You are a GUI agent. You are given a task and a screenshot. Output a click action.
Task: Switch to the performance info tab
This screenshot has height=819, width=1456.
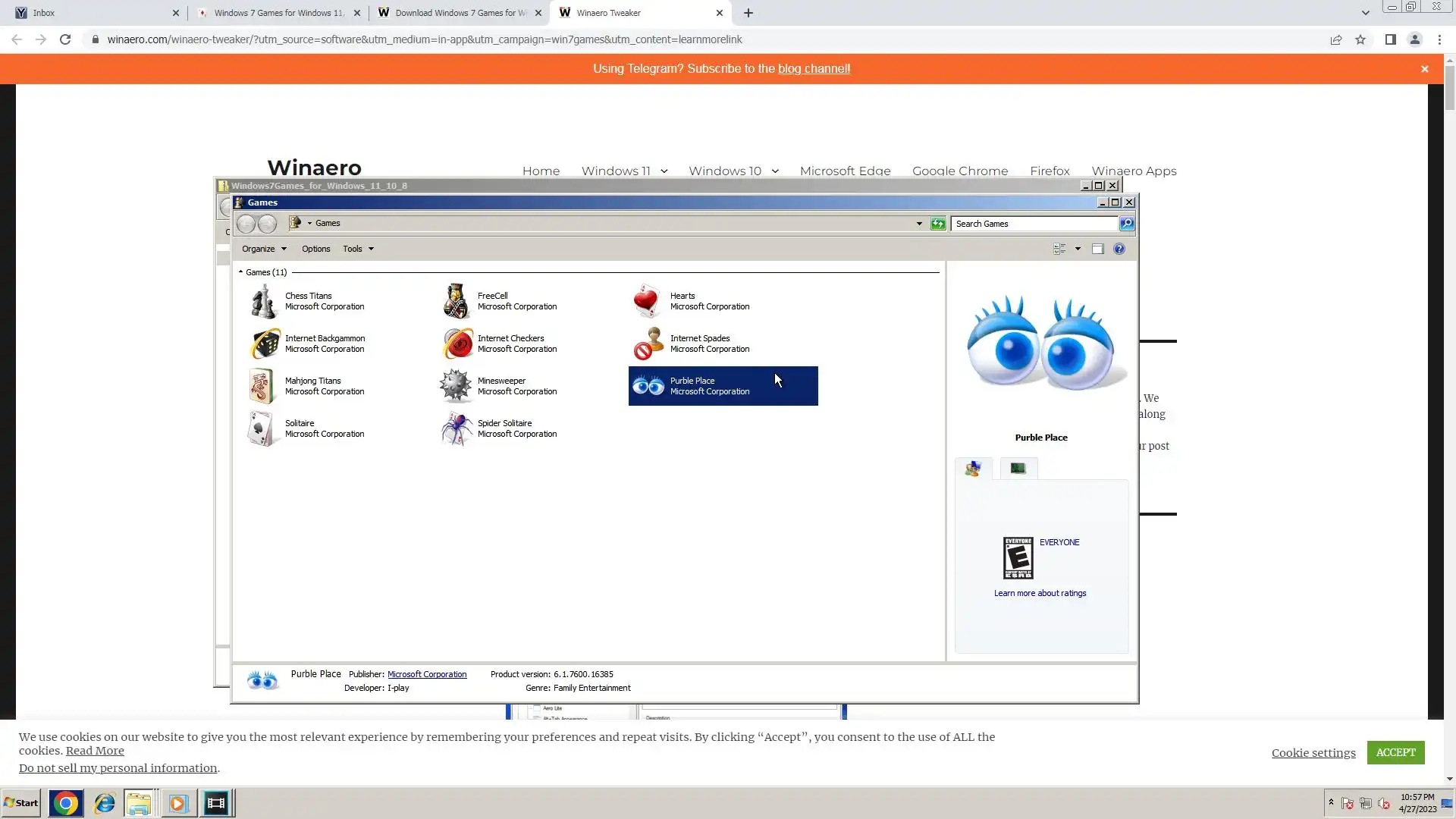point(1018,469)
